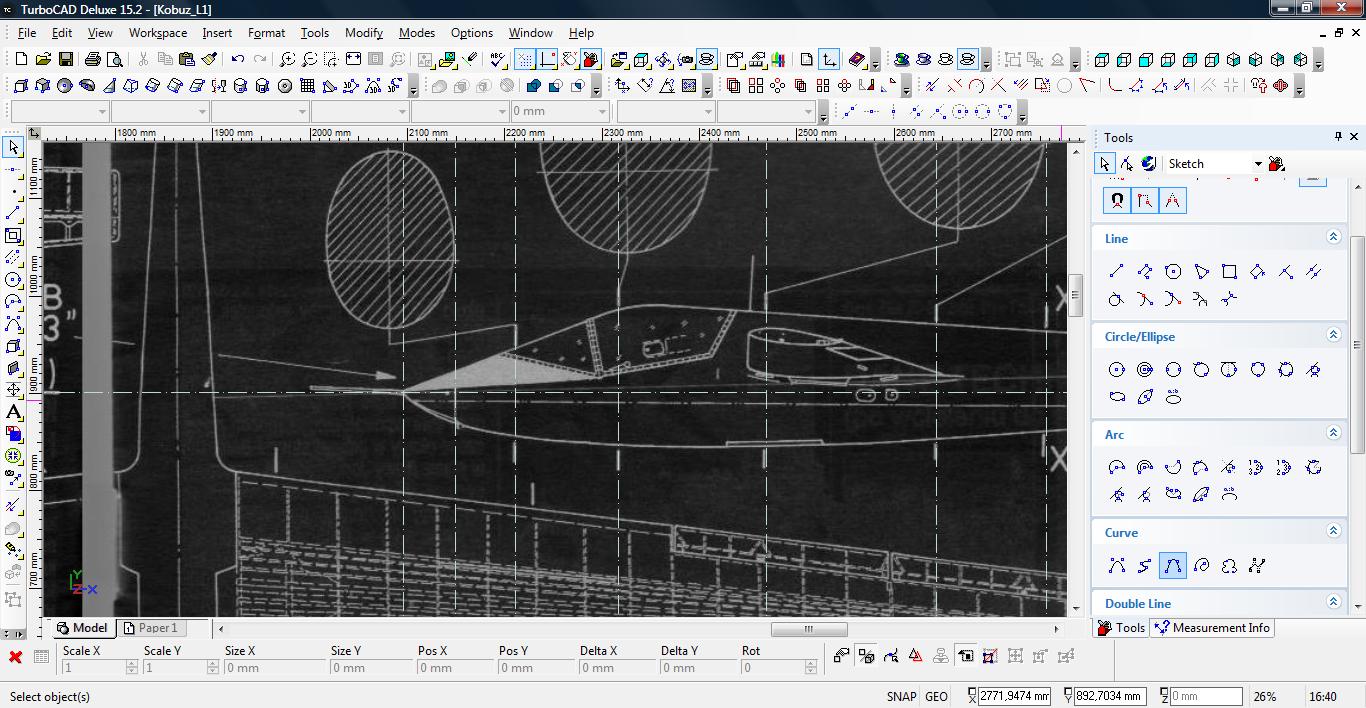Screen dimensions: 1366x708
Task: Collapse the Double Line group
Action: [1333, 602]
